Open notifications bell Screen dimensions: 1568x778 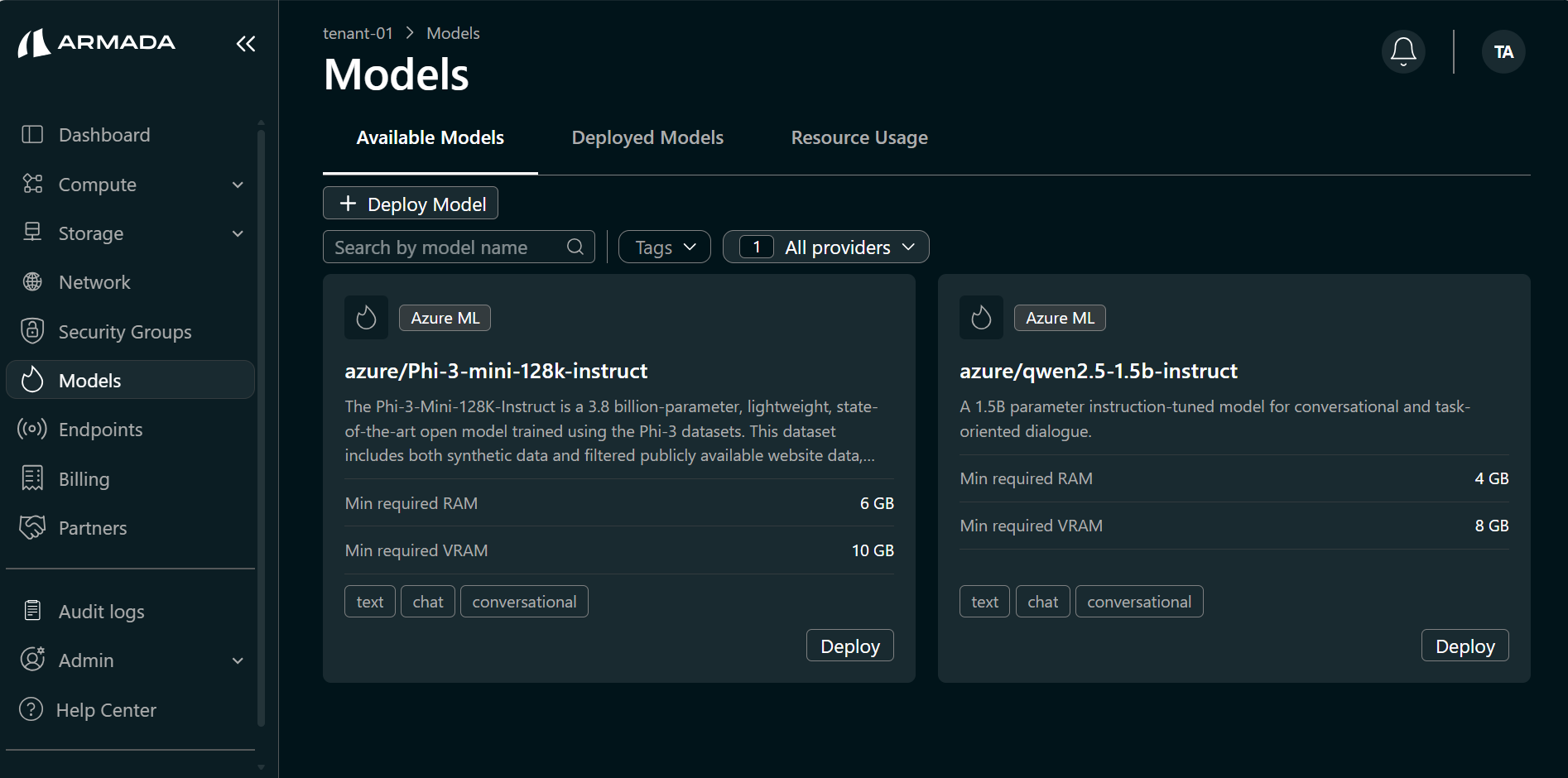pos(1403,52)
